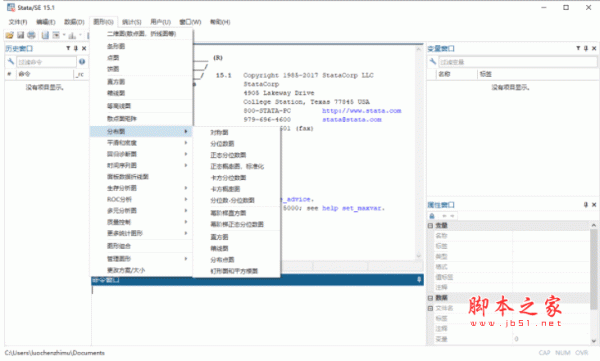Open the 窗口(W) menu
Viewport: 600px width, 361px height.
190,22
